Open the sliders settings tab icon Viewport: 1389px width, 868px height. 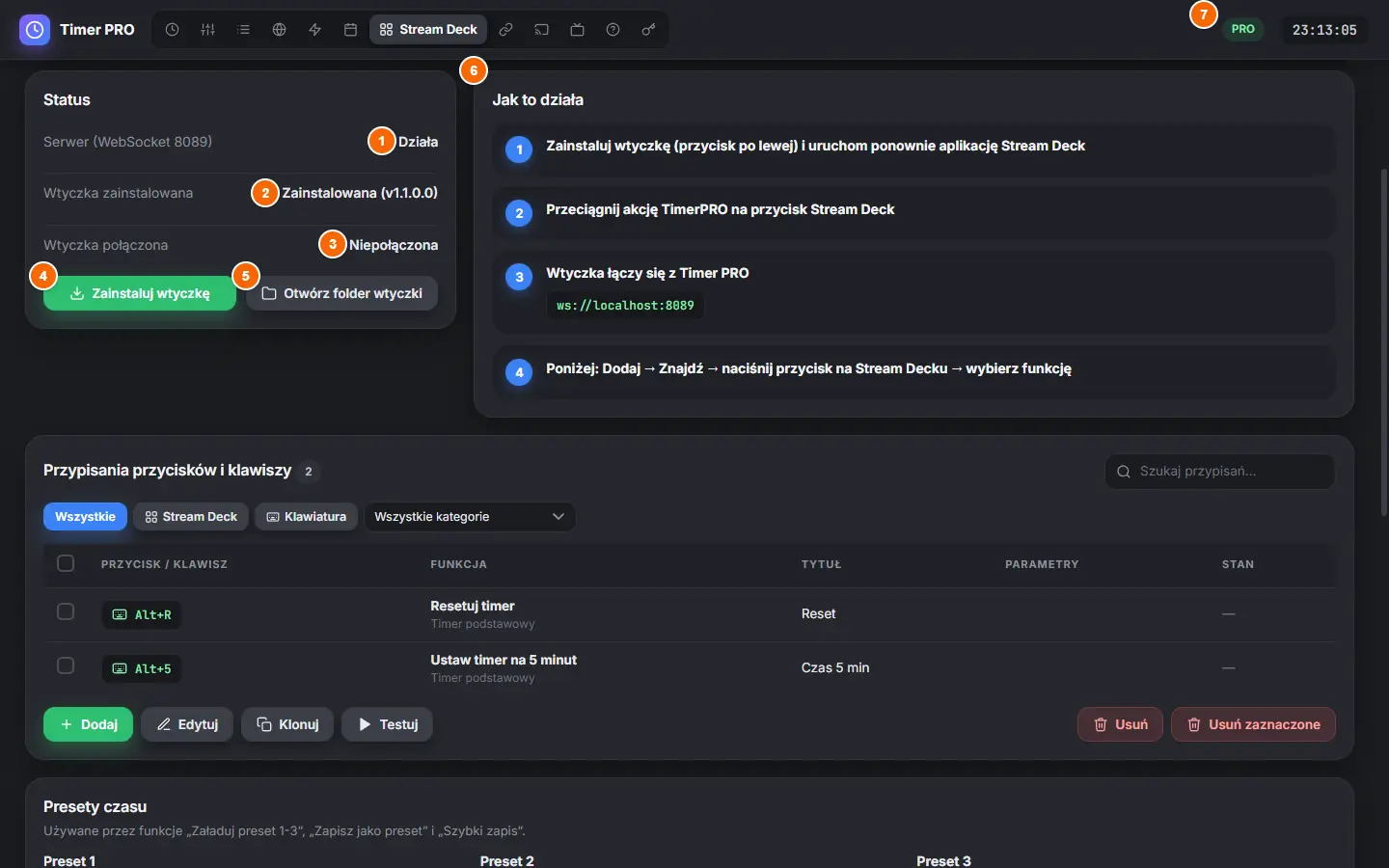point(207,30)
